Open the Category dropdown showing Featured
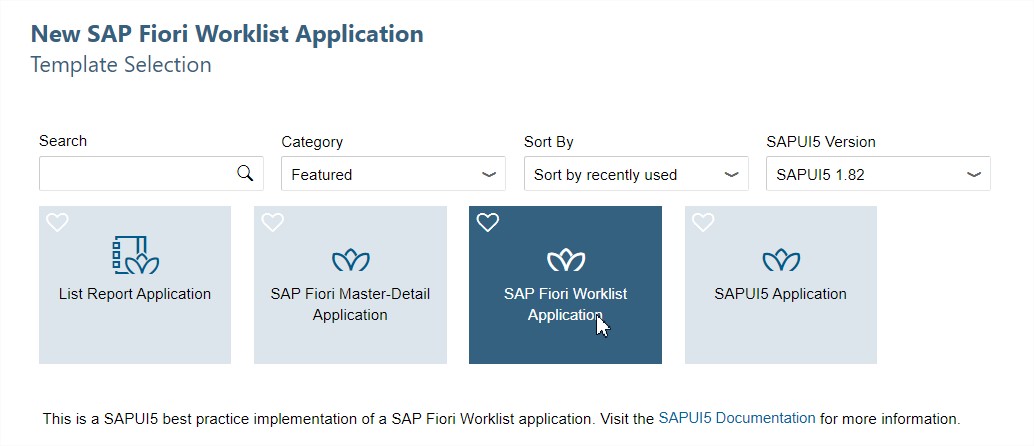Image resolution: width=1034 pixels, height=446 pixels. click(393, 174)
